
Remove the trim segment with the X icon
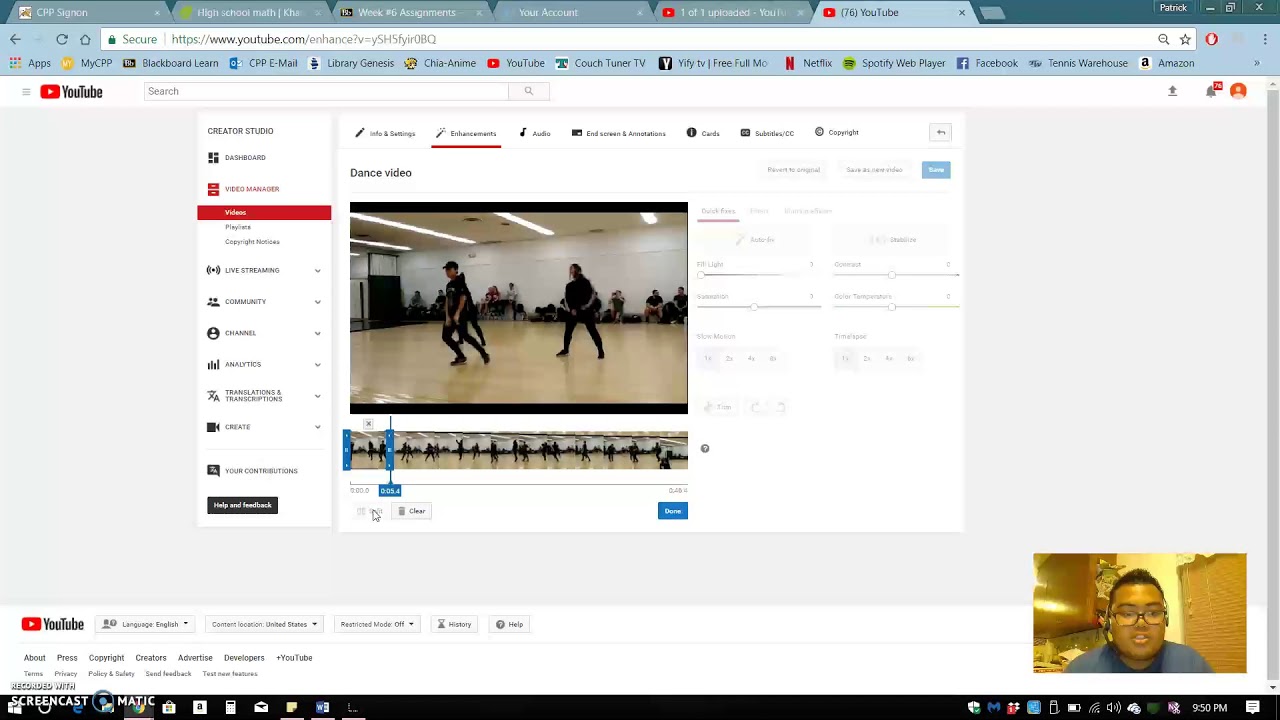368,424
